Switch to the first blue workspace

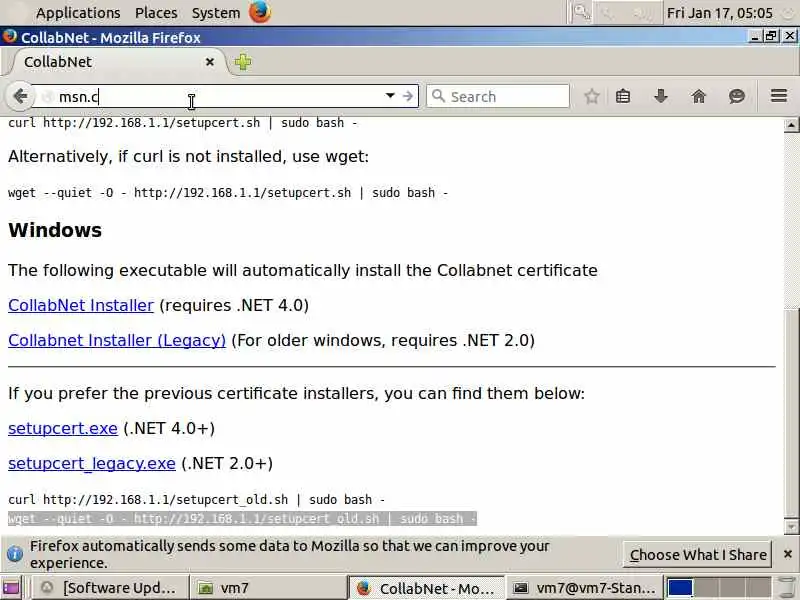coord(680,588)
